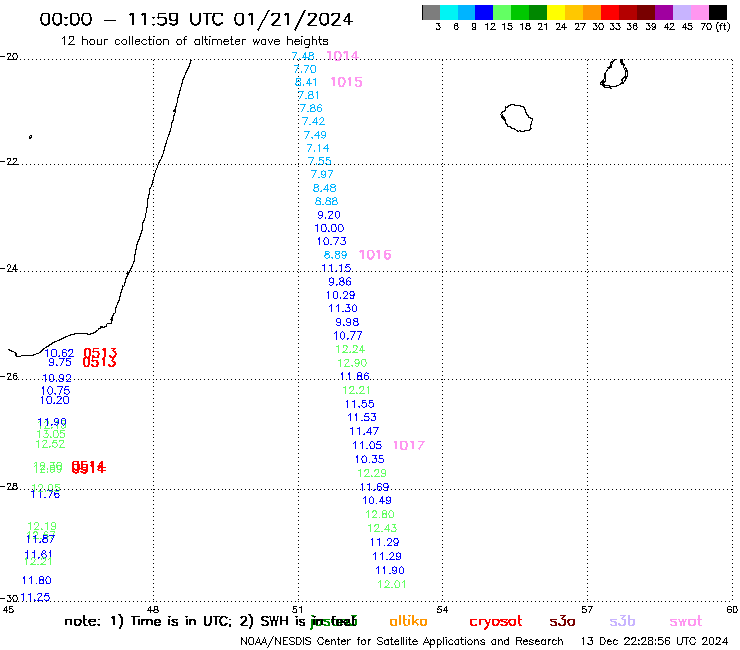The image size is (740, 650).
Task: Select the purple 42 ft legend swatch
Action: [x=664, y=12]
